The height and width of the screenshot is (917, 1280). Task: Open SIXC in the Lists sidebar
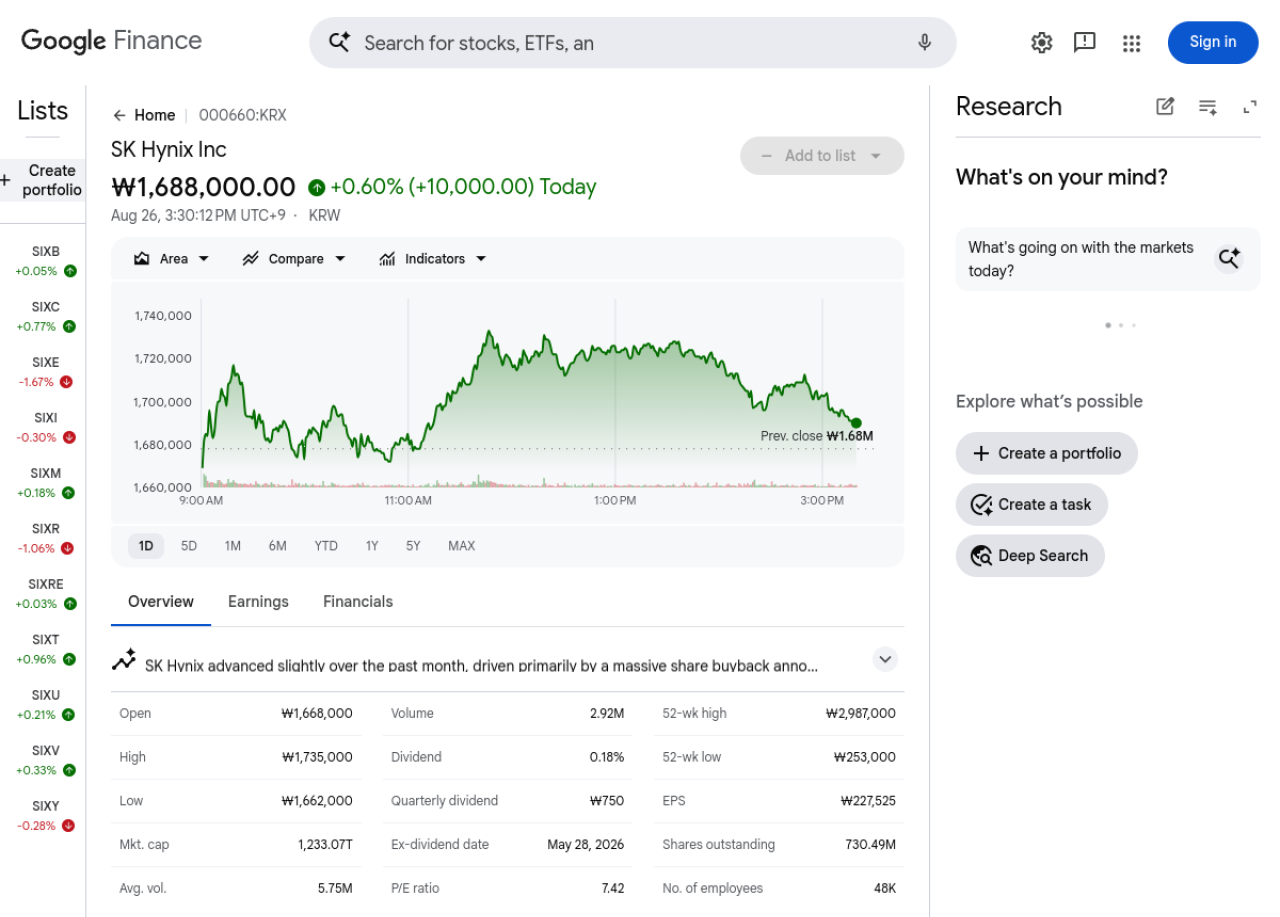45,317
